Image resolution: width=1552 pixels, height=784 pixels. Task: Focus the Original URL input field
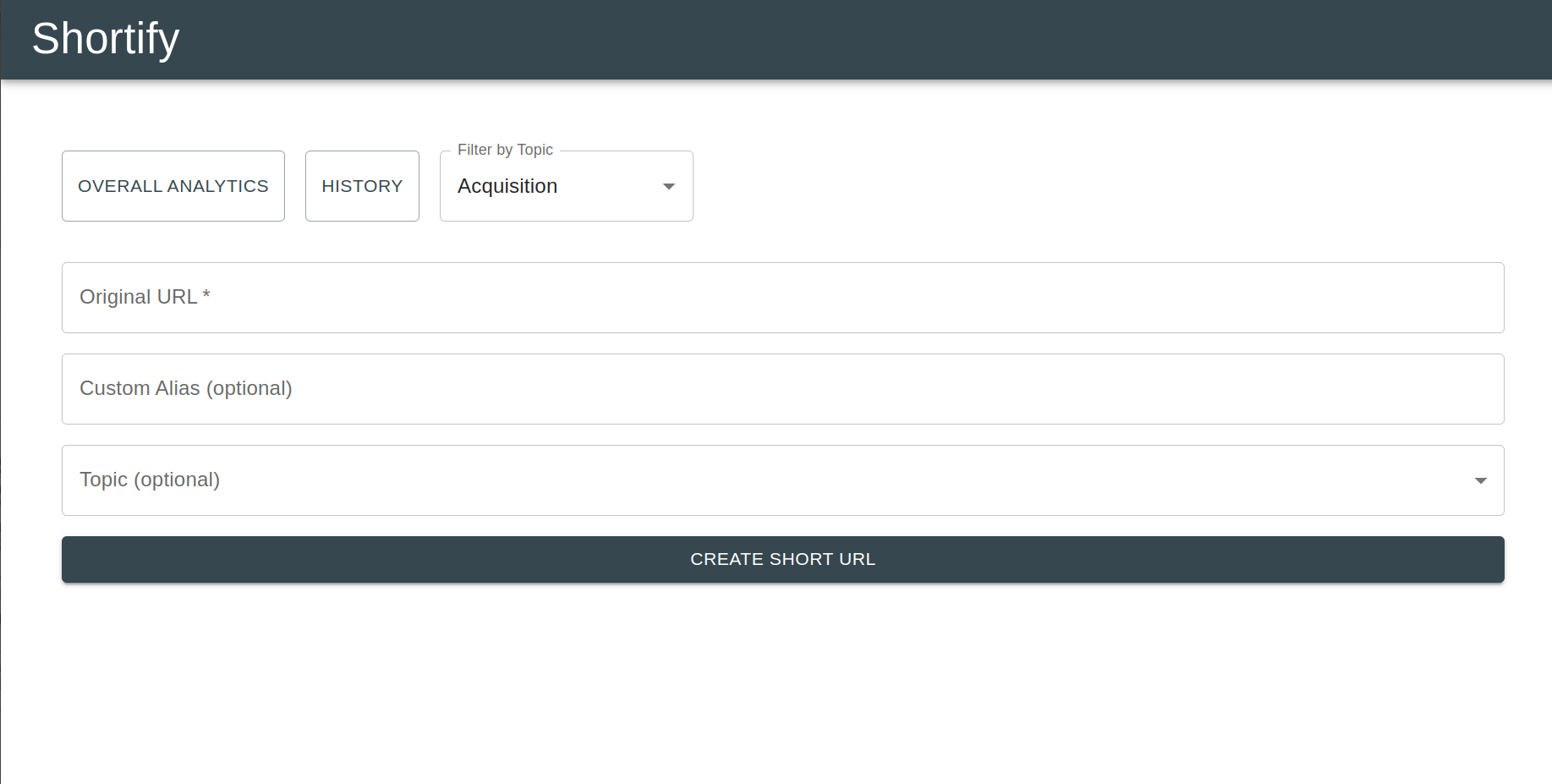point(782,298)
